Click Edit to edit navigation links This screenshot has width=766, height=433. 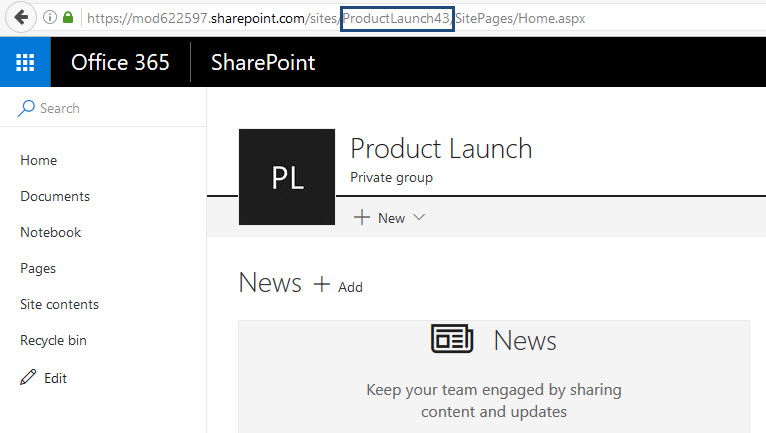pyautogui.click(x=55, y=378)
